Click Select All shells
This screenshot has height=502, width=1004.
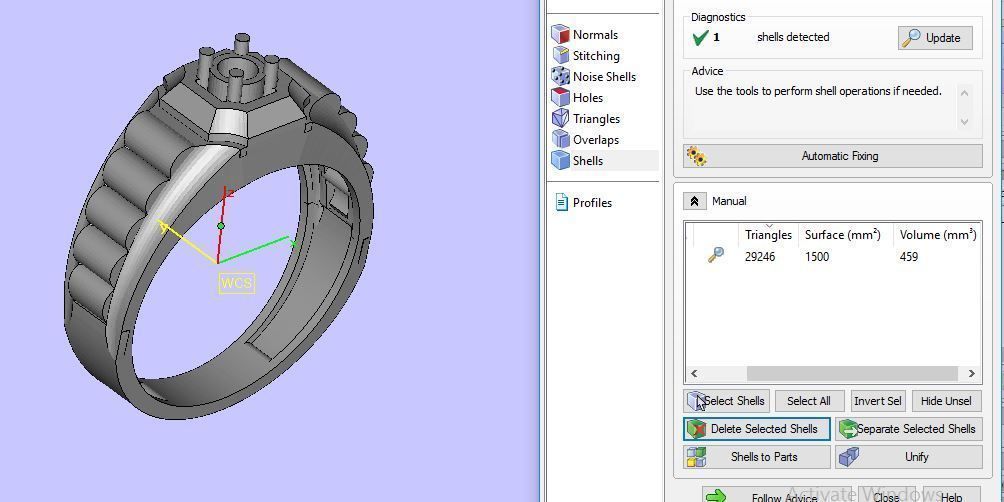(x=809, y=401)
